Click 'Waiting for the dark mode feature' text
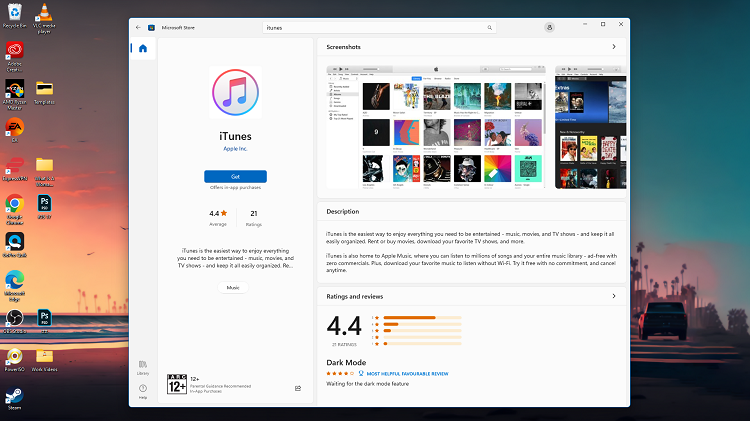The image size is (750, 421). coord(367,384)
